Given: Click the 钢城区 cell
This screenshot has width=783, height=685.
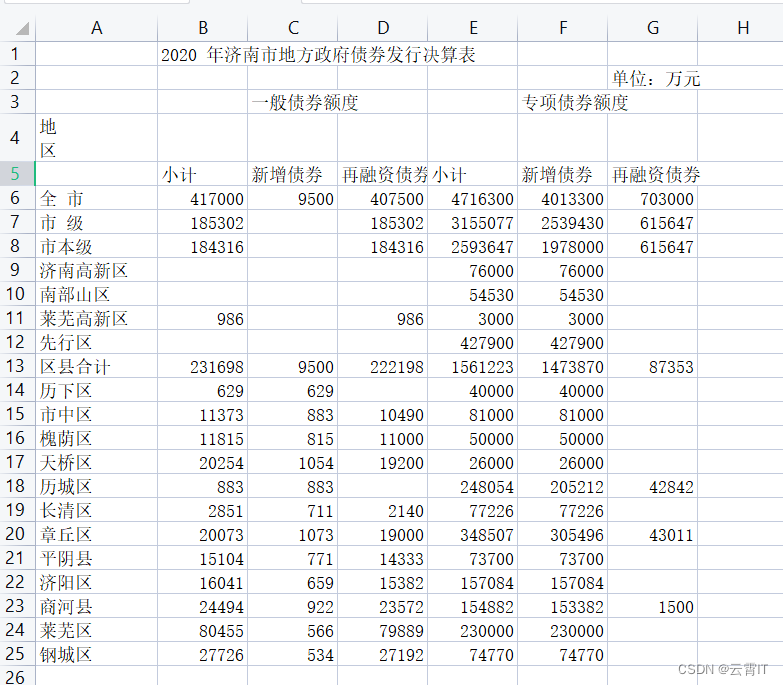Looking at the screenshot, I should coord(96,654).
